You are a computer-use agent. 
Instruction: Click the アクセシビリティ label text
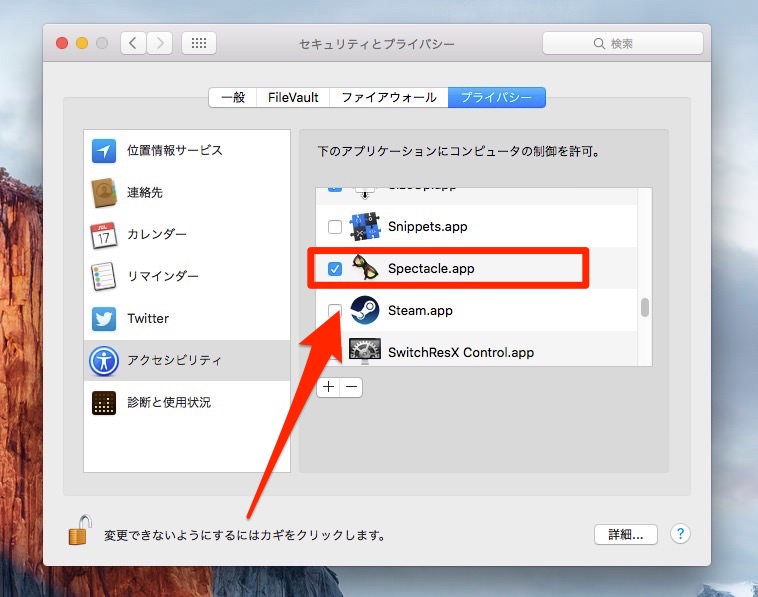tap(174, 360)
